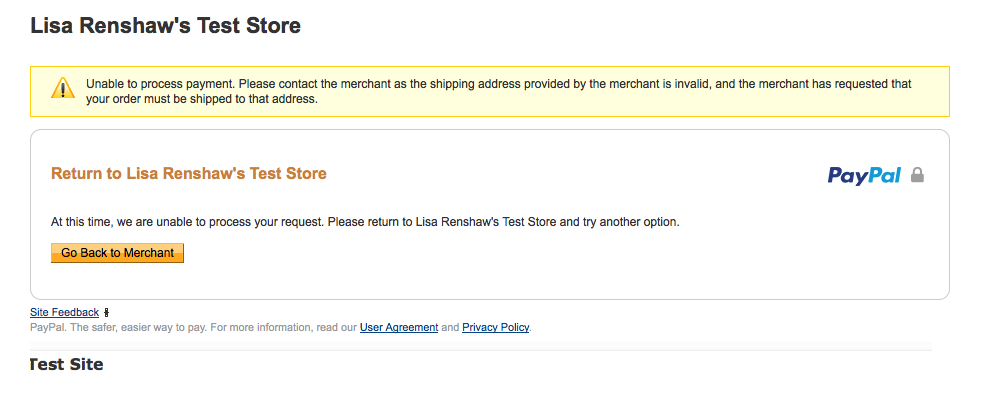996x413 pixels.
Task: Click the orange Return to Test Store heading
Action: pos(188,174)
